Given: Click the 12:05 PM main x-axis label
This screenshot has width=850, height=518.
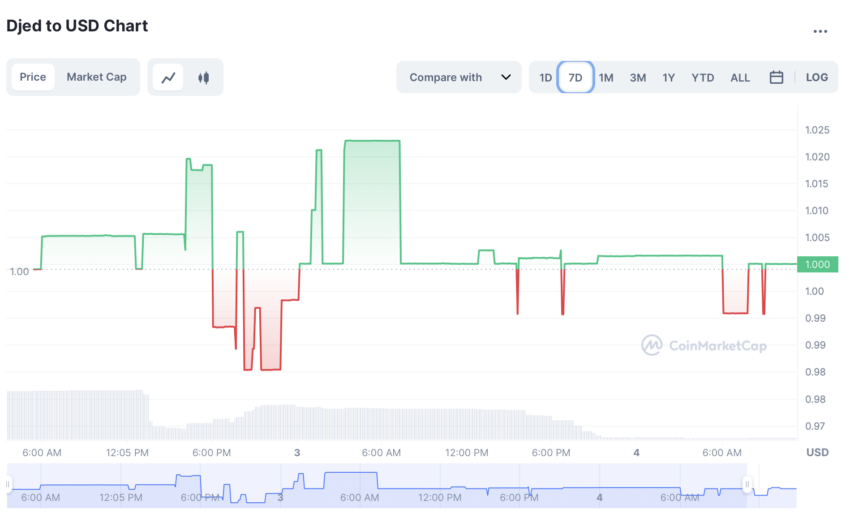Looking at the screenshot, I should (127, 452).
